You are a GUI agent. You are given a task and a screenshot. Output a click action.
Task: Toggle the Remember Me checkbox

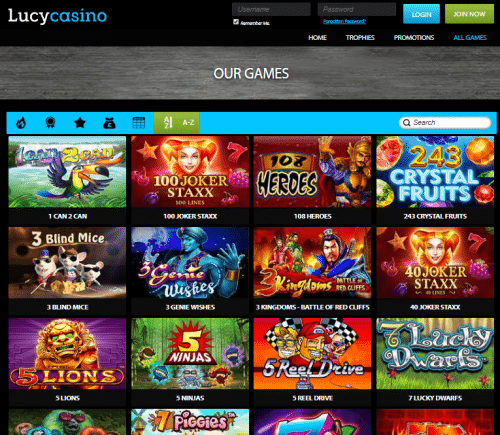coord(236,22)
